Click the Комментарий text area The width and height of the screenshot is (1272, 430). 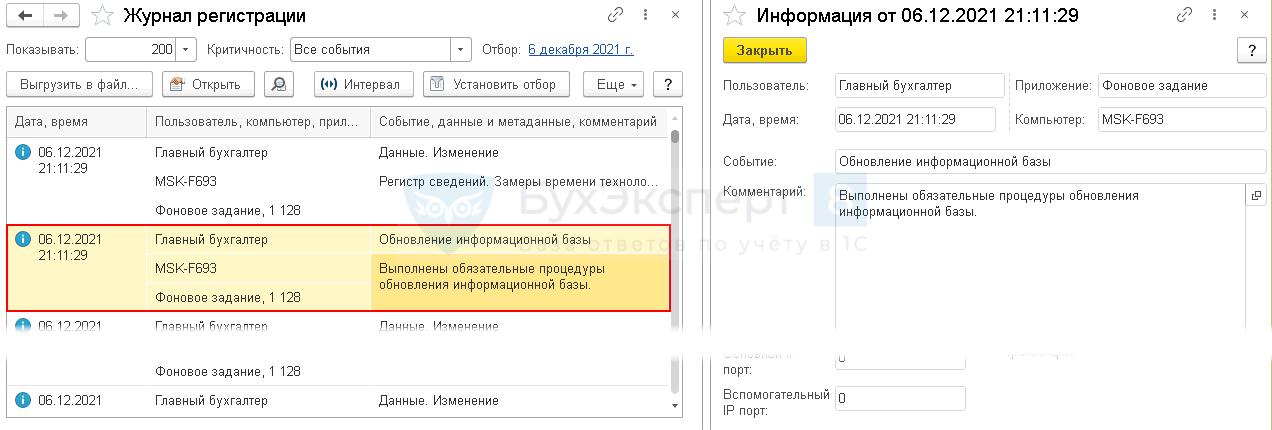[1040, 257]
